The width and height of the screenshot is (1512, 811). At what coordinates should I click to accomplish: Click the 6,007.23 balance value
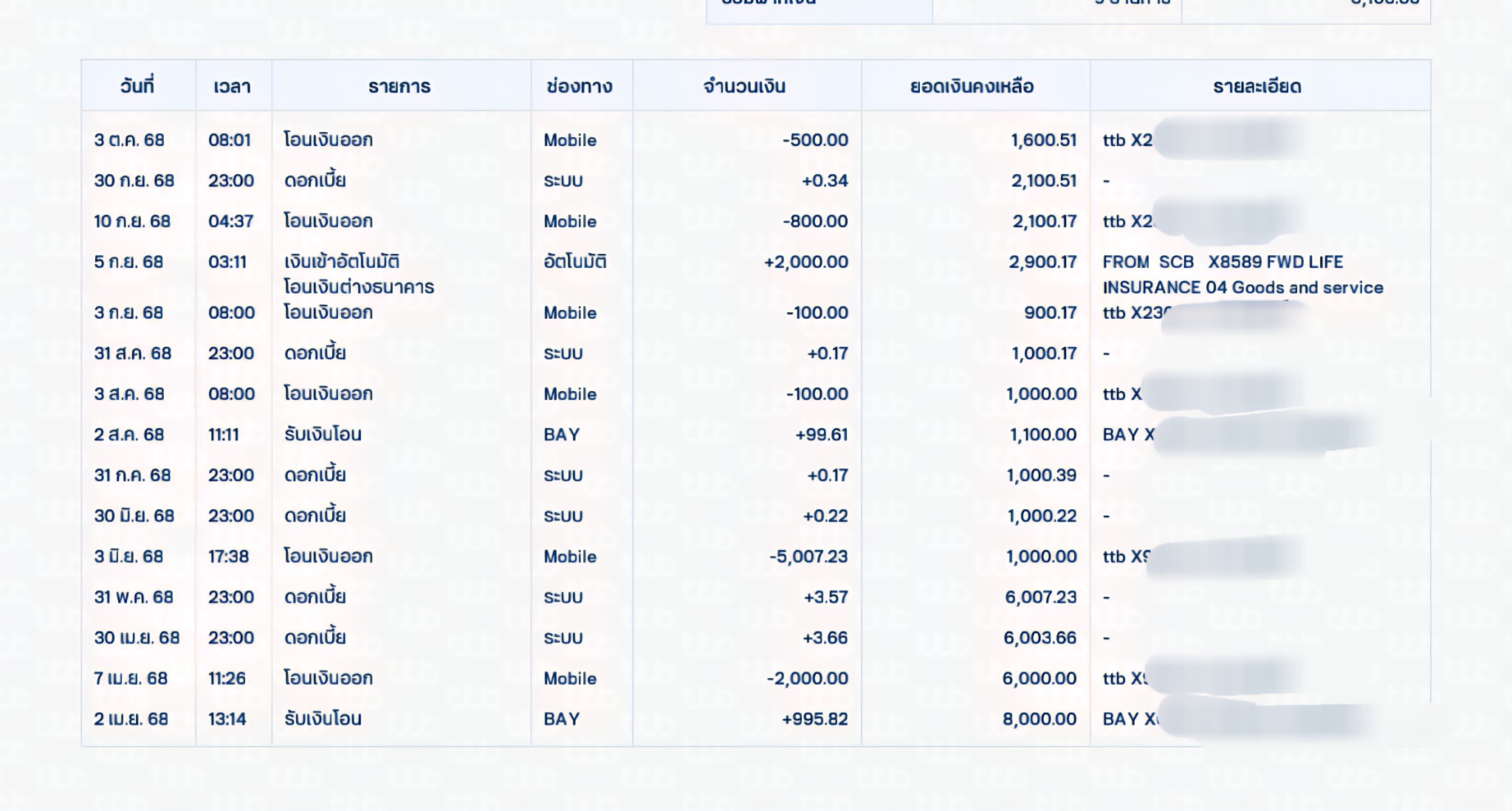click(1040, 597)
